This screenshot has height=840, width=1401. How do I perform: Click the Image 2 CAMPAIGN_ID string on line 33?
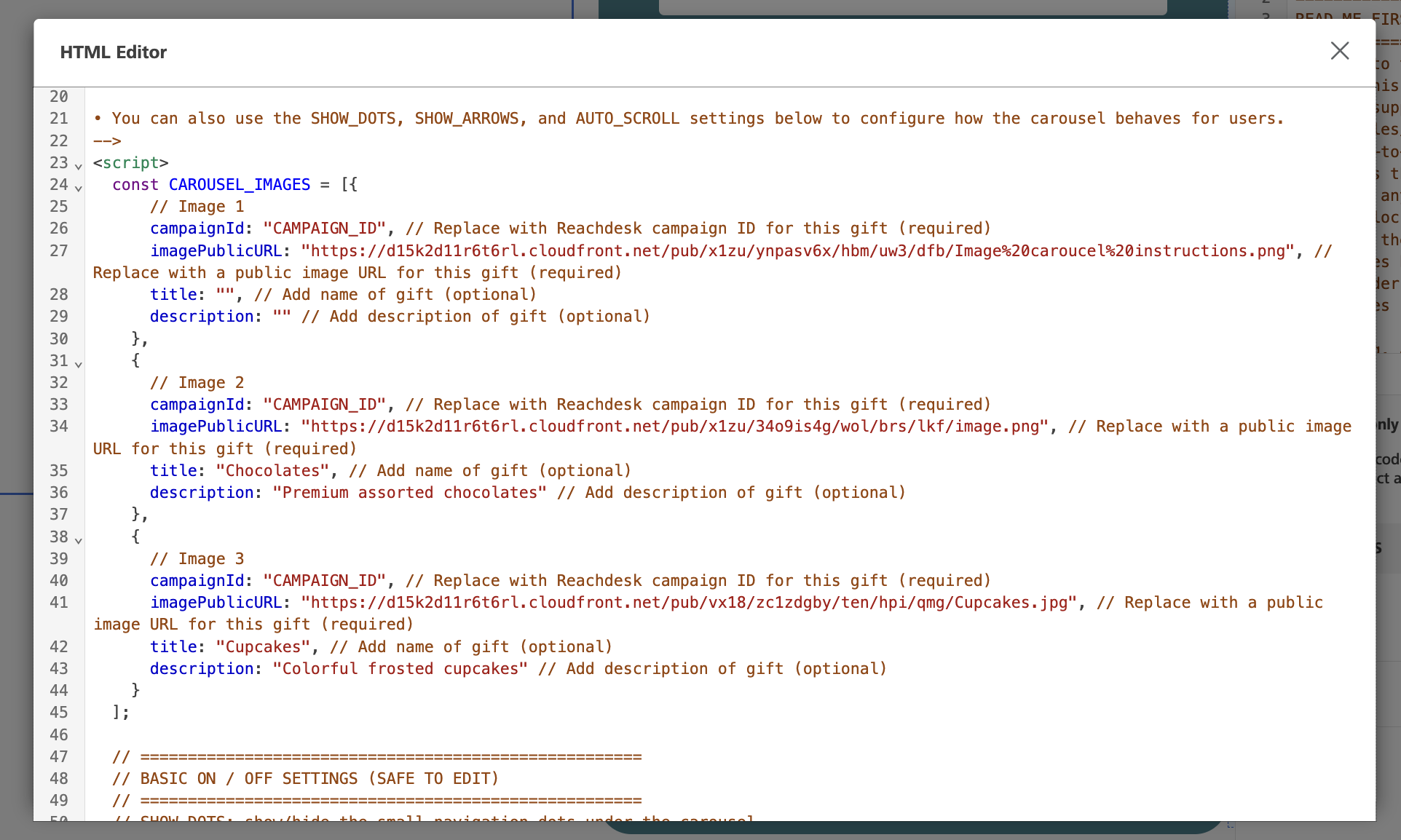[x=324, y=405]
